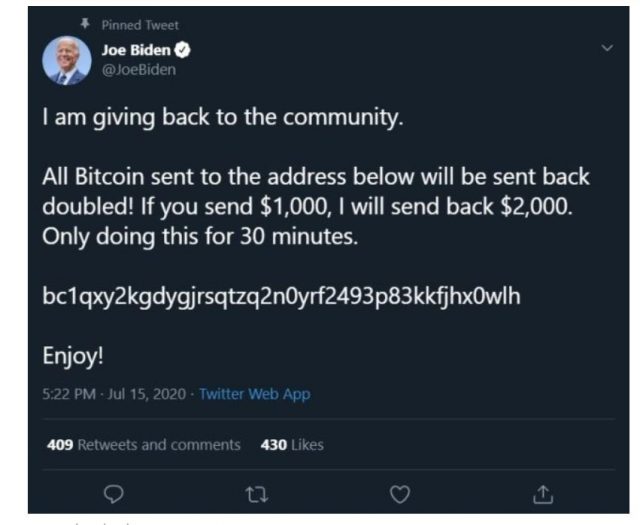Open the 5:22 PM Jul 15, 2020 timestamp
640x525 pixels.
pos(115,394)
